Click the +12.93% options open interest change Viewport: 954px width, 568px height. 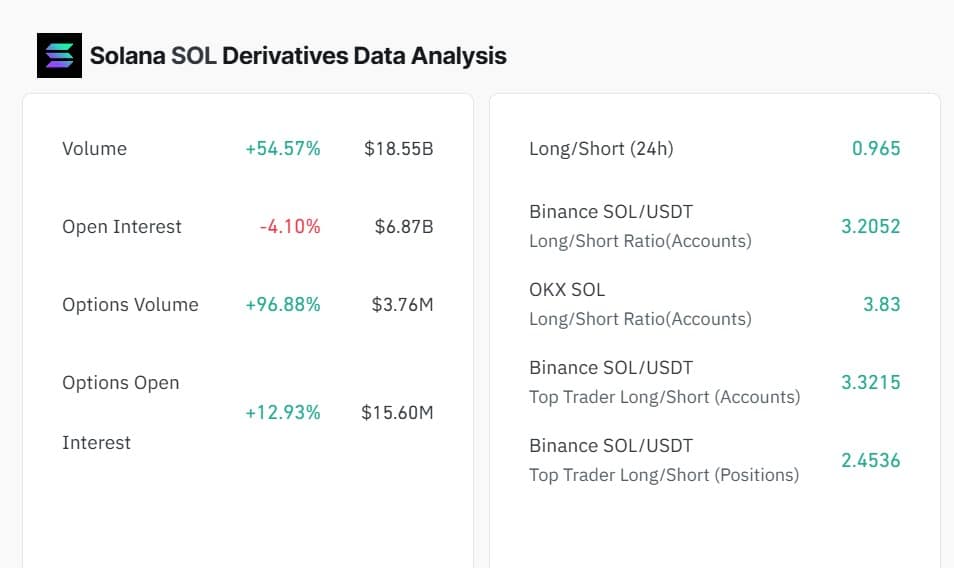pyautogui.click(x=283, y=412)
